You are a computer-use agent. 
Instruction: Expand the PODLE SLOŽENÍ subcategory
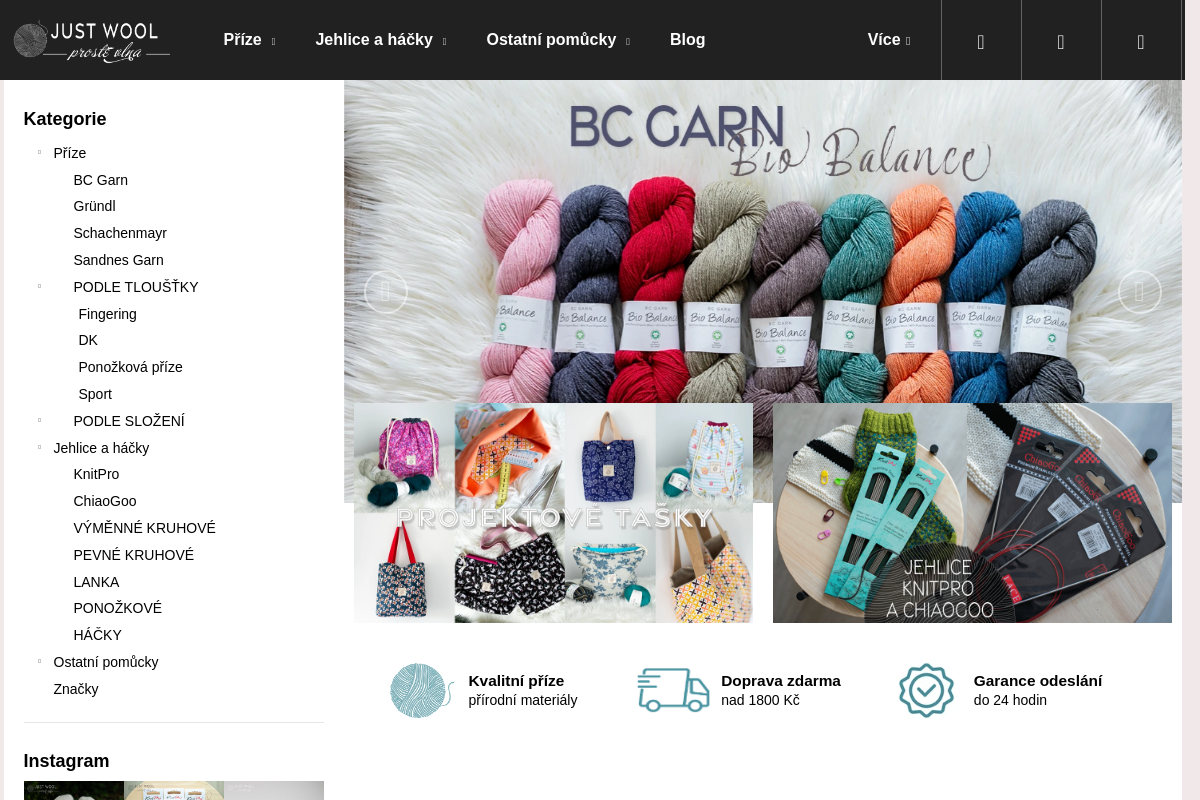[39, 421]
